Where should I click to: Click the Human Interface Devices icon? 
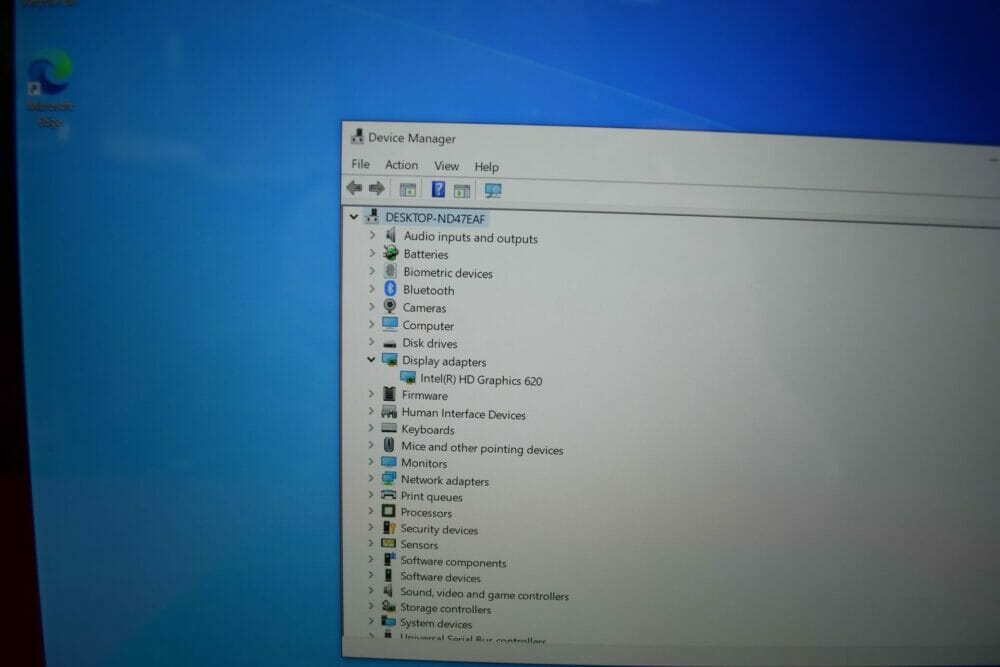[388, 412]
